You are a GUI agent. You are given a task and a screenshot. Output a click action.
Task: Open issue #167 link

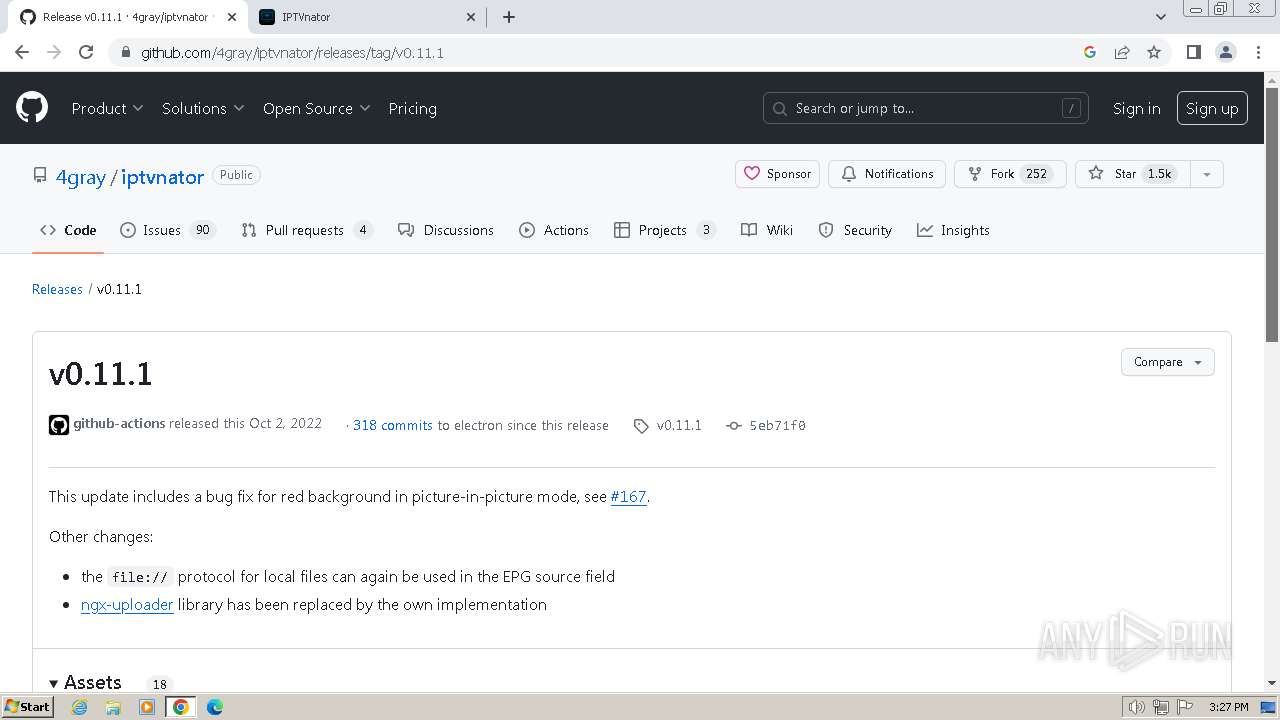tap(628, 497)
